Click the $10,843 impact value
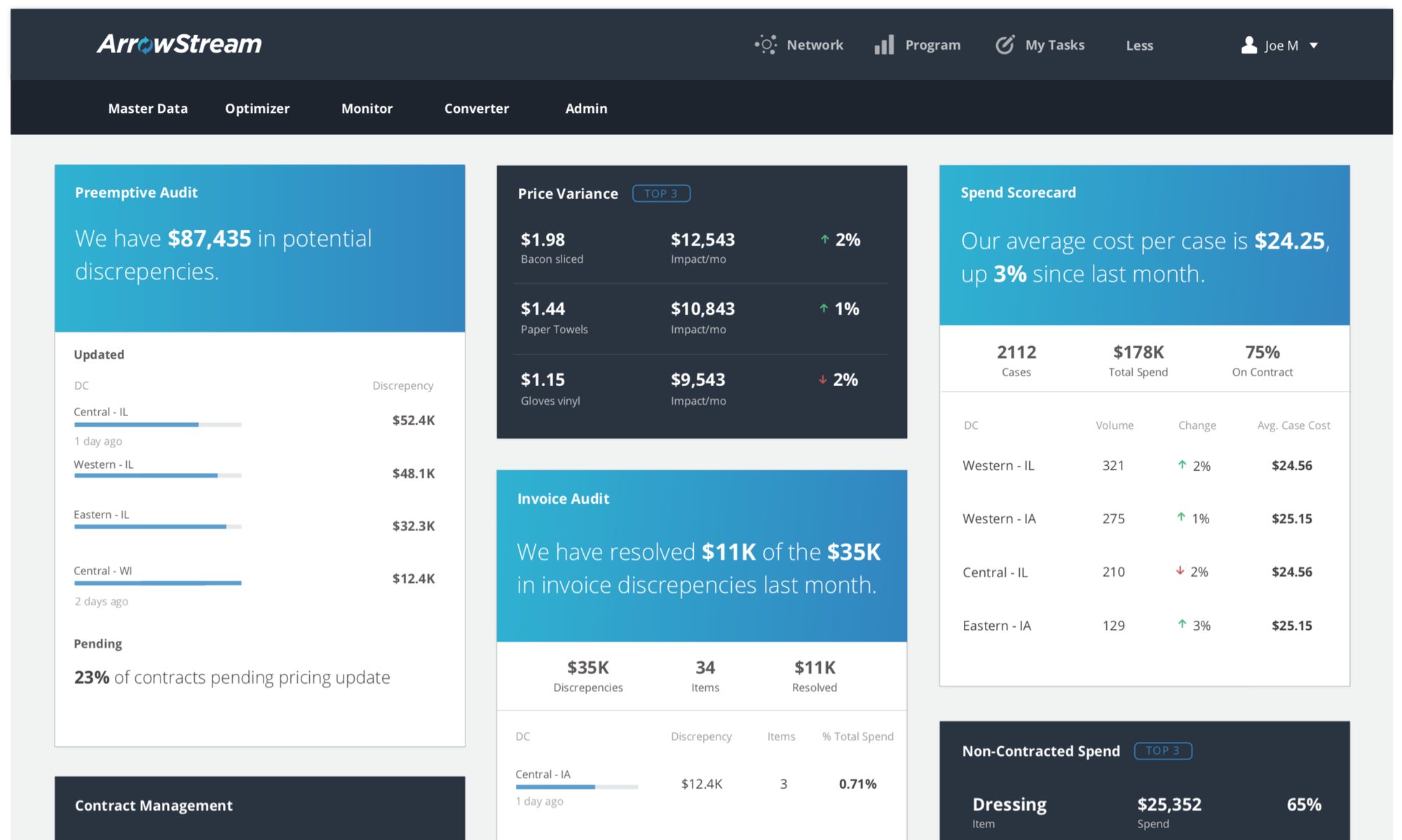Screen dimensions: 1402x840 coord(702,309)
